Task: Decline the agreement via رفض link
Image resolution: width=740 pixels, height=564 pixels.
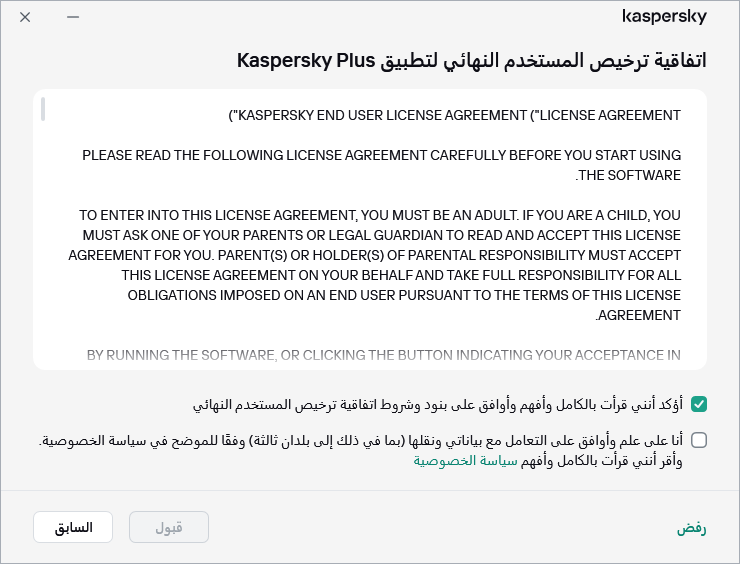Action: pyautogui.click(x=691, y=528)
